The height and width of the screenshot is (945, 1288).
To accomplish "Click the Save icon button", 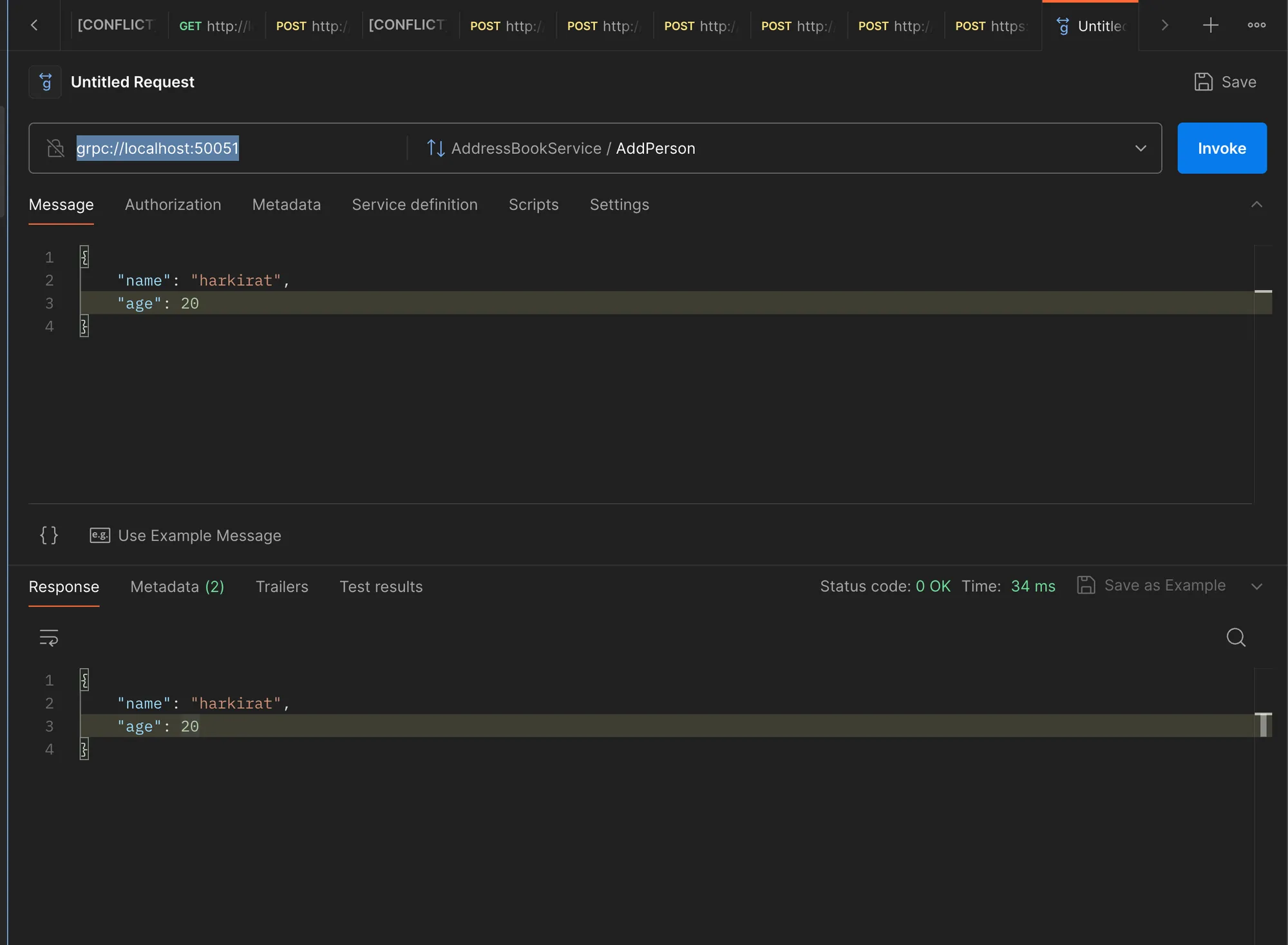I will point(1226,82).
